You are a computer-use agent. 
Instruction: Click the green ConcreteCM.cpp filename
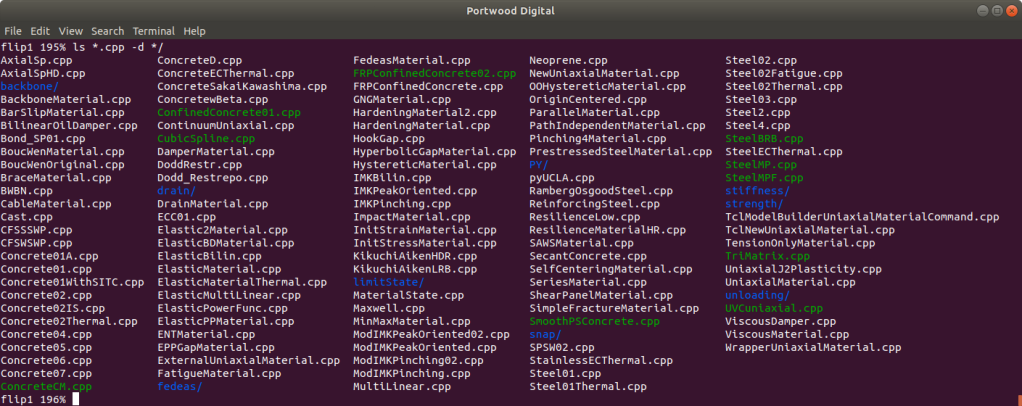(x=46, y=386)
